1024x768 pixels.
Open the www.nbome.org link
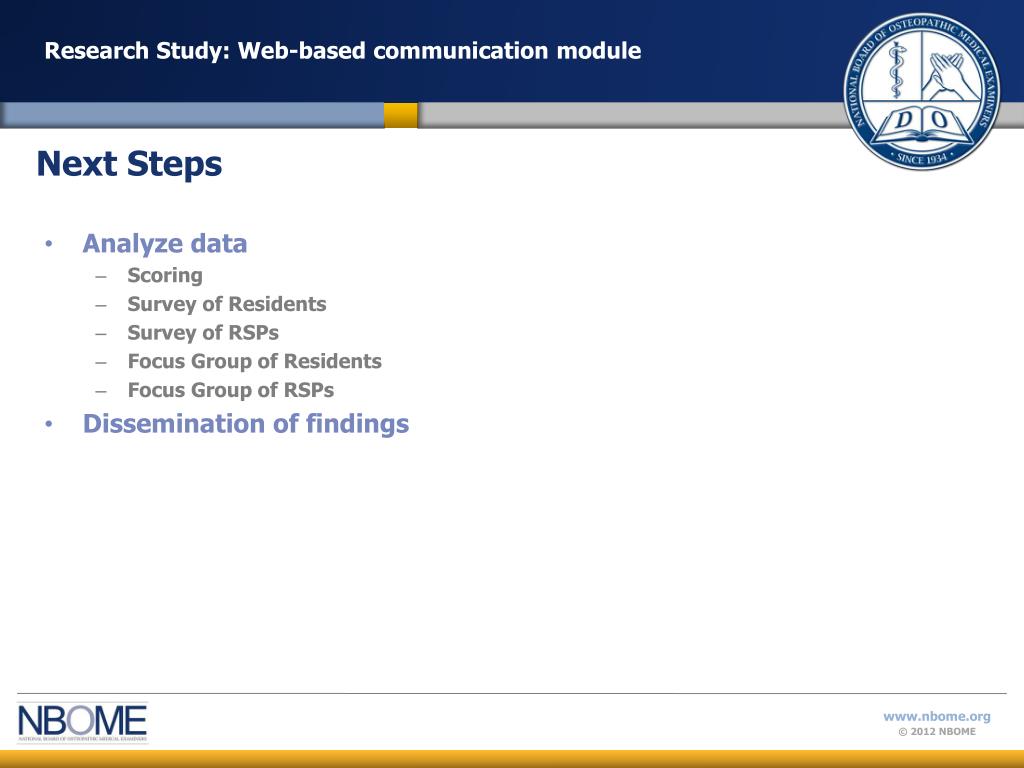coord(936,716)
